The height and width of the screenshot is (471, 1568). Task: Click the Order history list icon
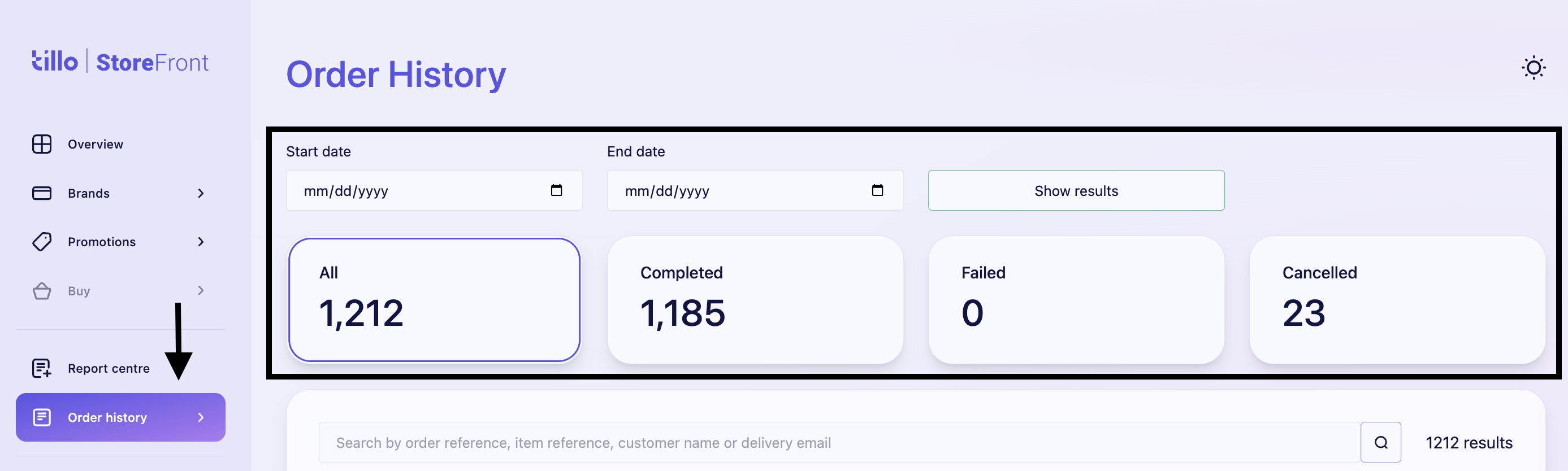click(41, 417)
